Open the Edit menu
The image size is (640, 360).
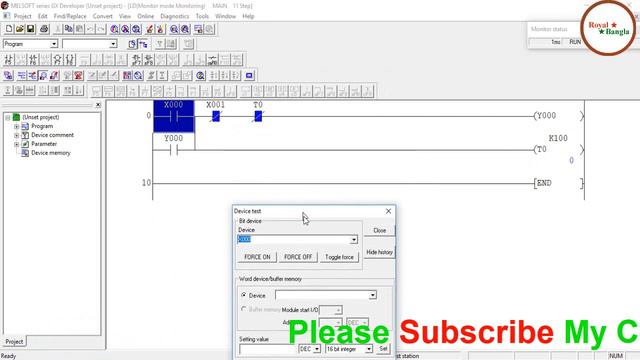[x=42, y=16]
